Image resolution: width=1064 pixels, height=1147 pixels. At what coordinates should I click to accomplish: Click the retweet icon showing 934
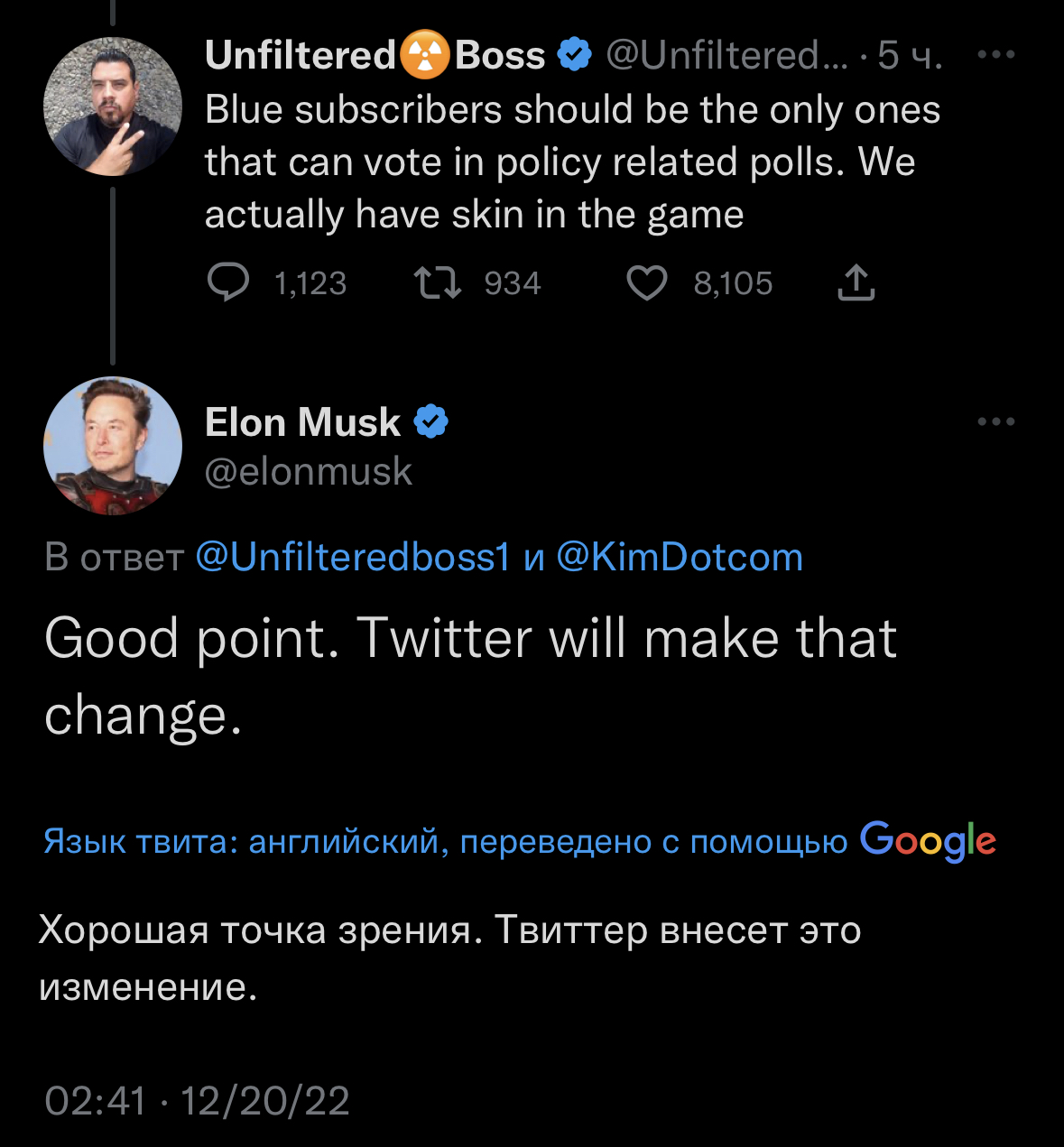click(438, 282)
